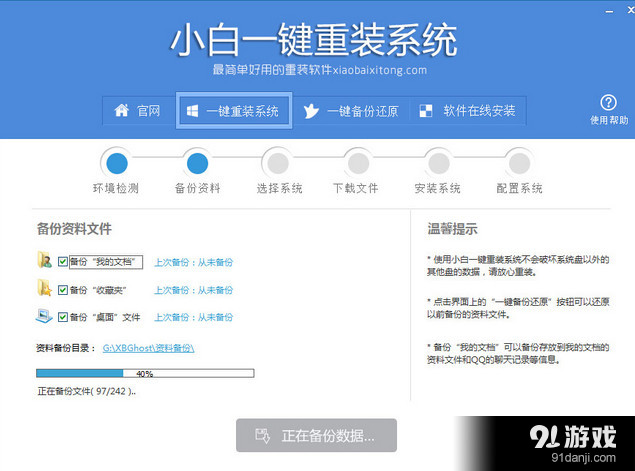Click 上次备份 status for 收藏夹

coord(194,290)
